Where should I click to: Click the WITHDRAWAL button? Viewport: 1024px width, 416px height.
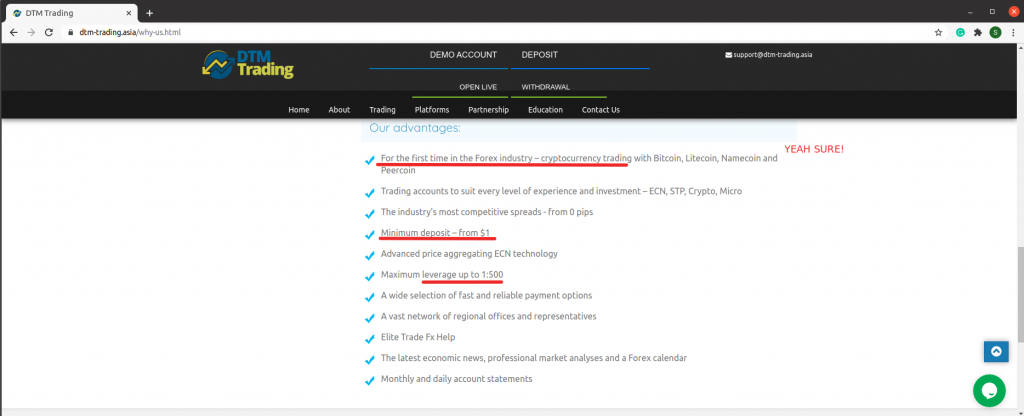click(545, 87)
